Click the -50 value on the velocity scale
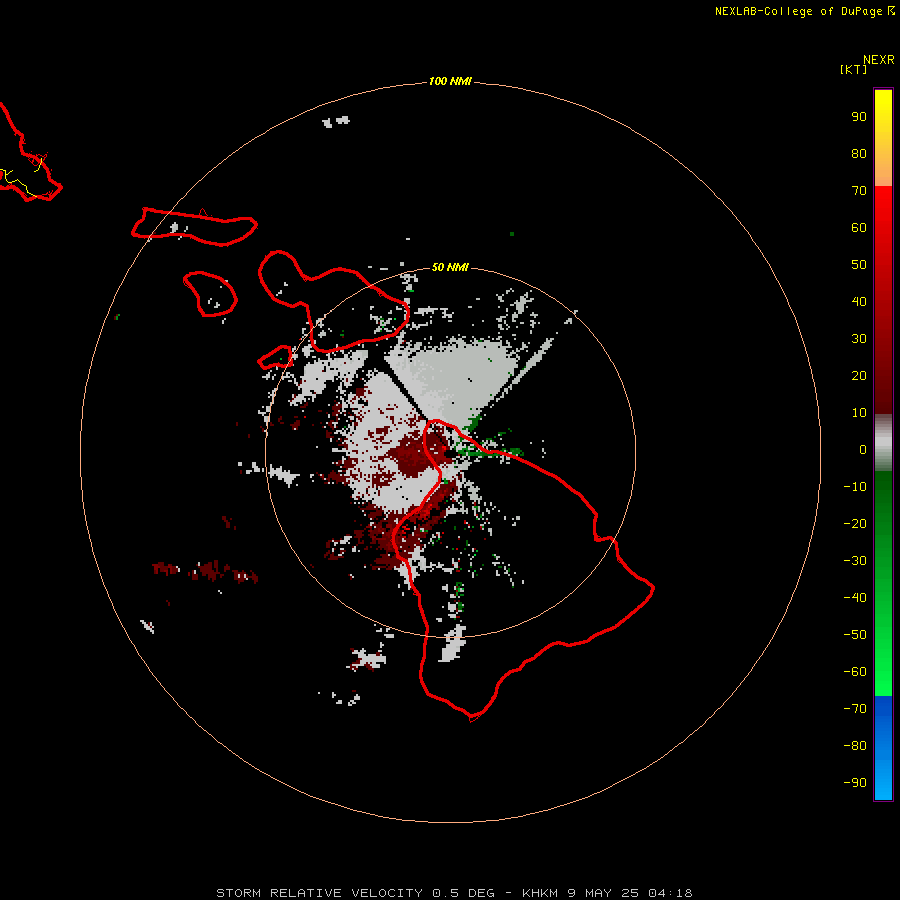 click(x=855, y=635)
